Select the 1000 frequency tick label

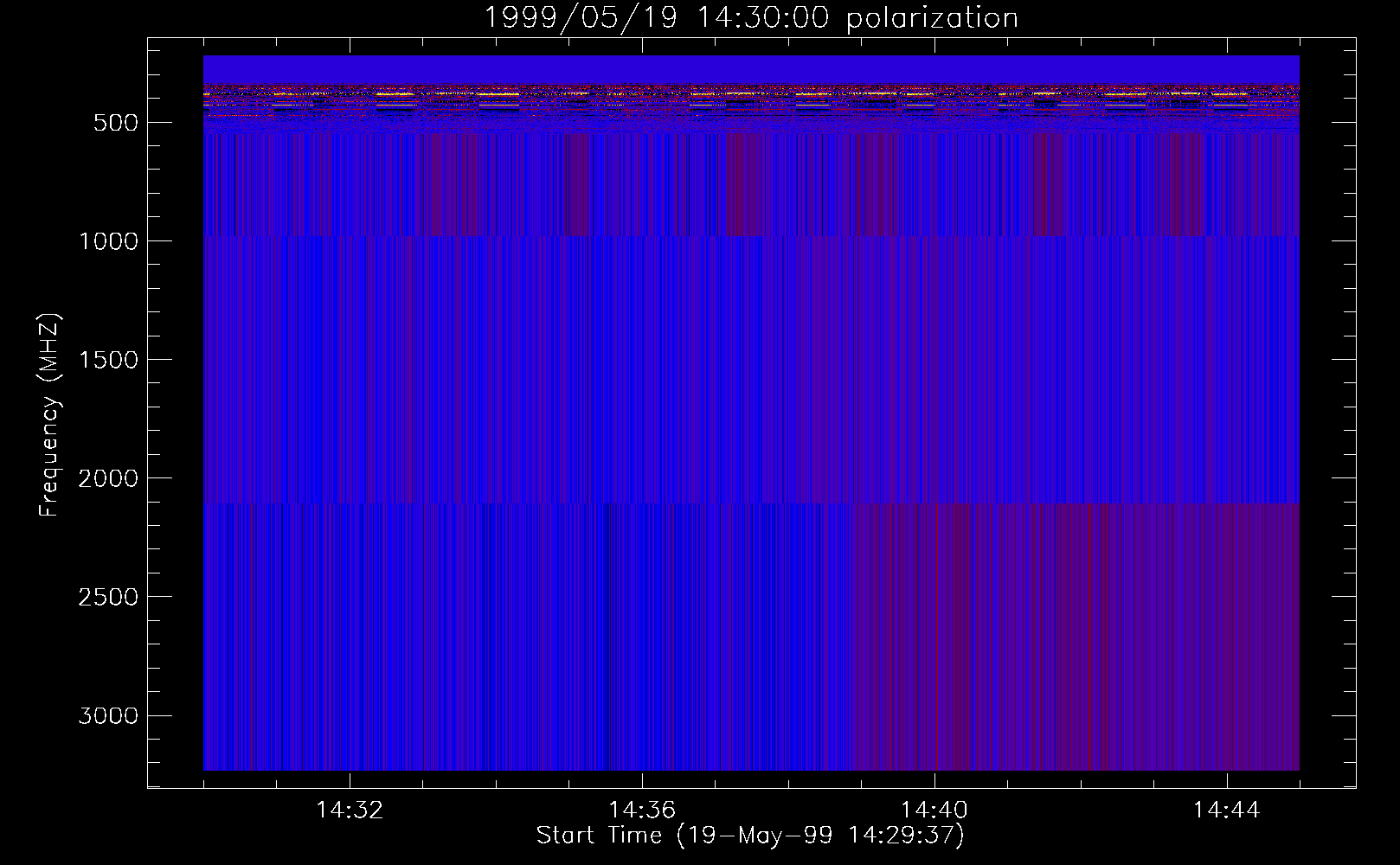pyautogui.click(x=108, y=241)
